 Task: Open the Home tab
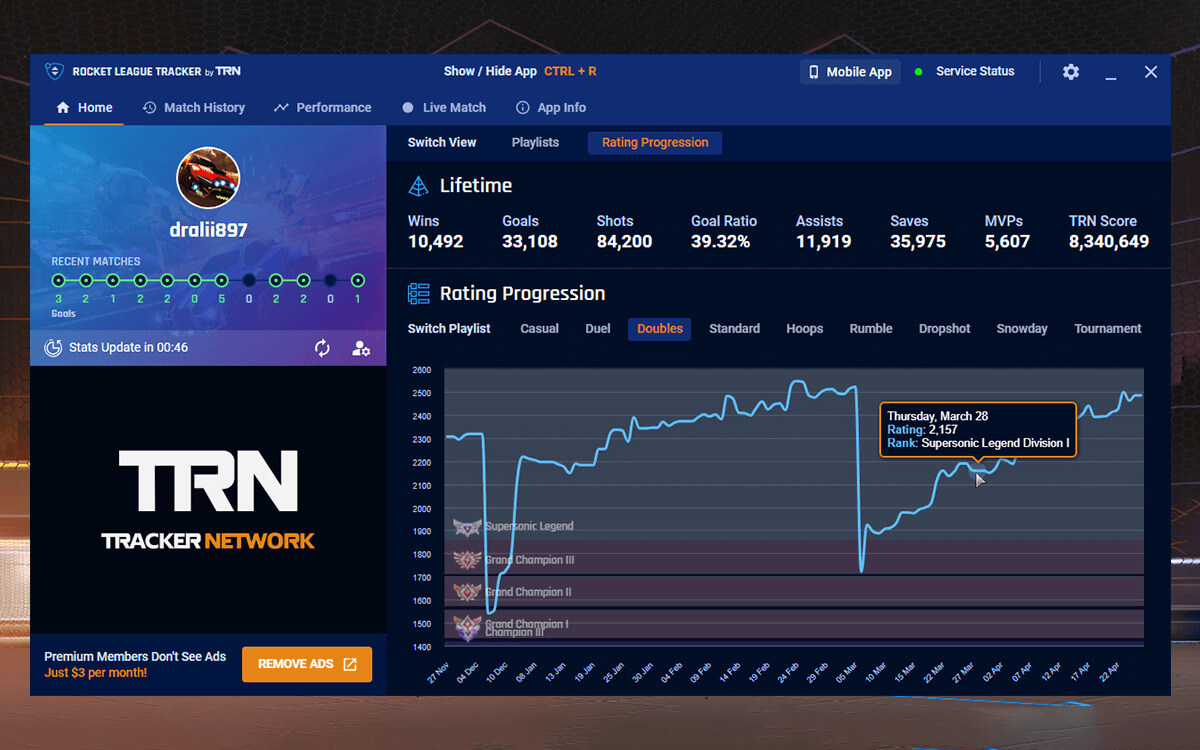tap(85, 107)
